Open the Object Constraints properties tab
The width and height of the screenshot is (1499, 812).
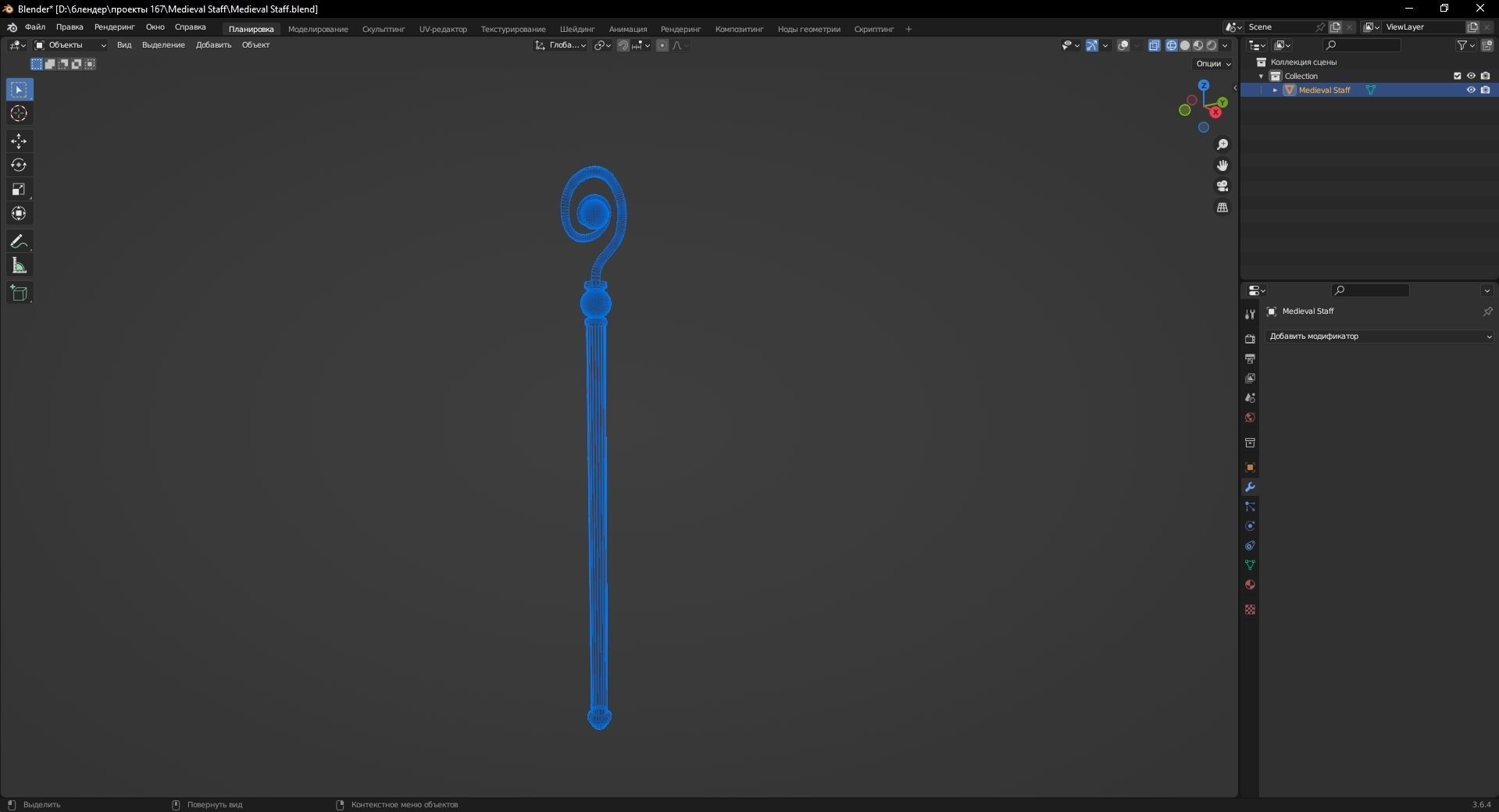coord(1250,546)
